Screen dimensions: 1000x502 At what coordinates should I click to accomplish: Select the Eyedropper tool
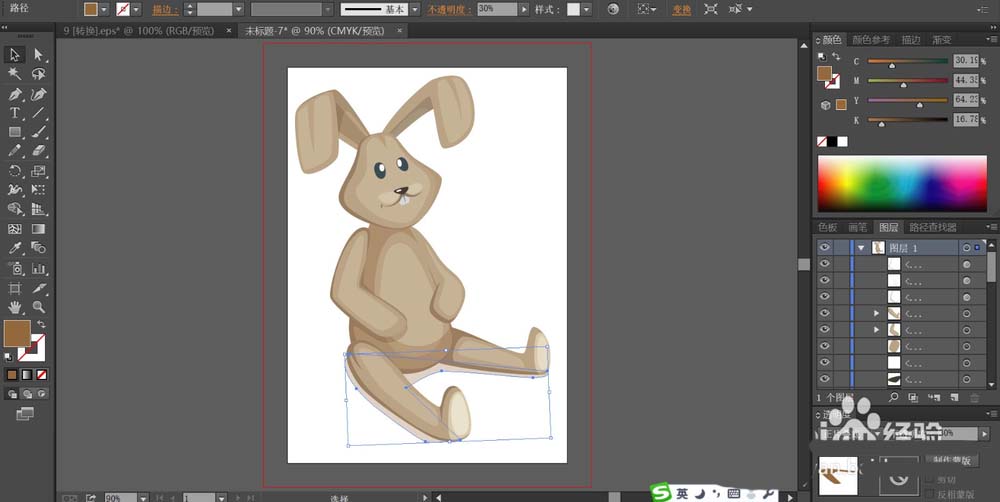pyautogui.click(x=15, y=248)
